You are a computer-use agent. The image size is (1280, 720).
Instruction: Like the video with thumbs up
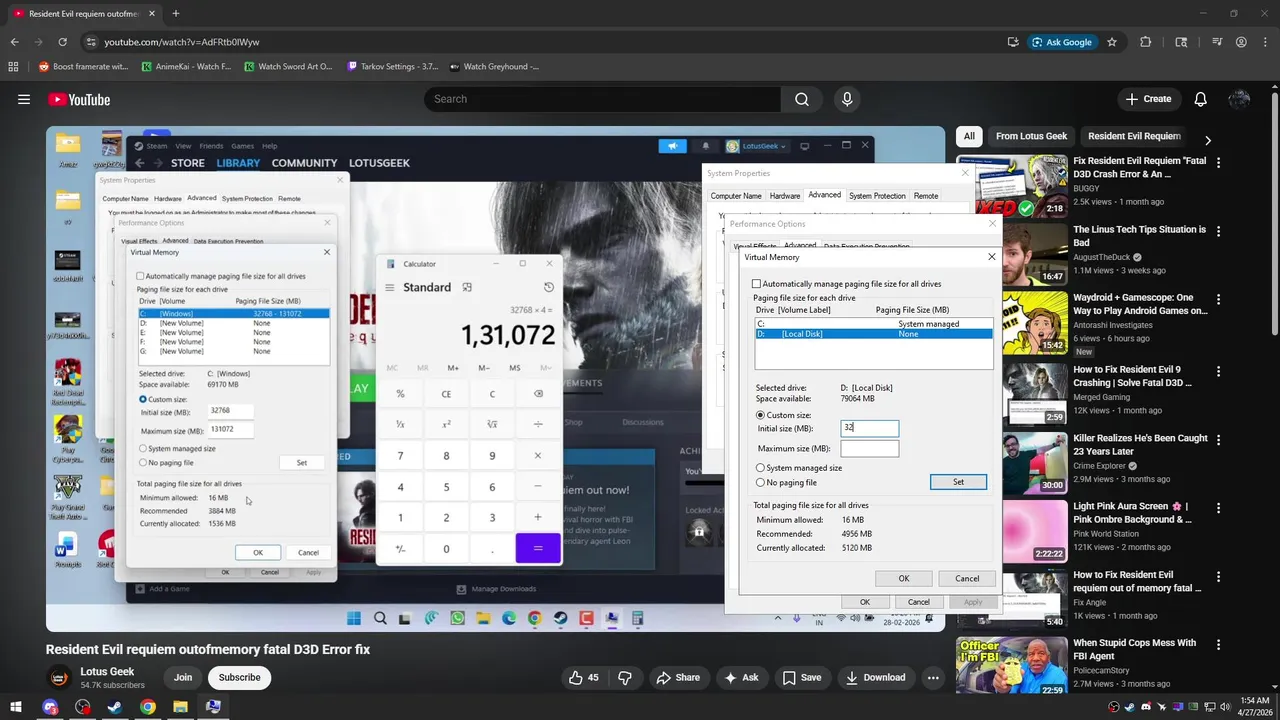click(584, 677)
